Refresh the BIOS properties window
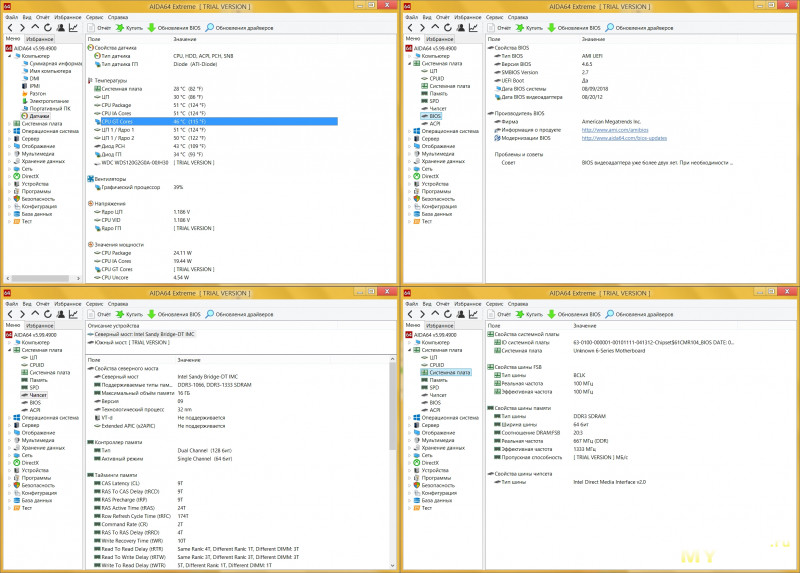The height and width of the screenshot is (573, 800). tap(447, 28)
